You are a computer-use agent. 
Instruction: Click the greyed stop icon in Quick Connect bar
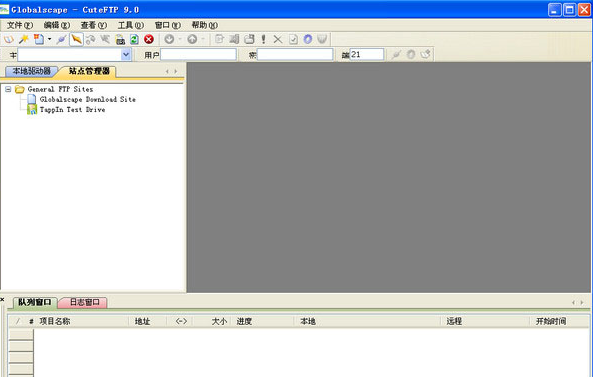pyautogui.click(x=411, y=55)
